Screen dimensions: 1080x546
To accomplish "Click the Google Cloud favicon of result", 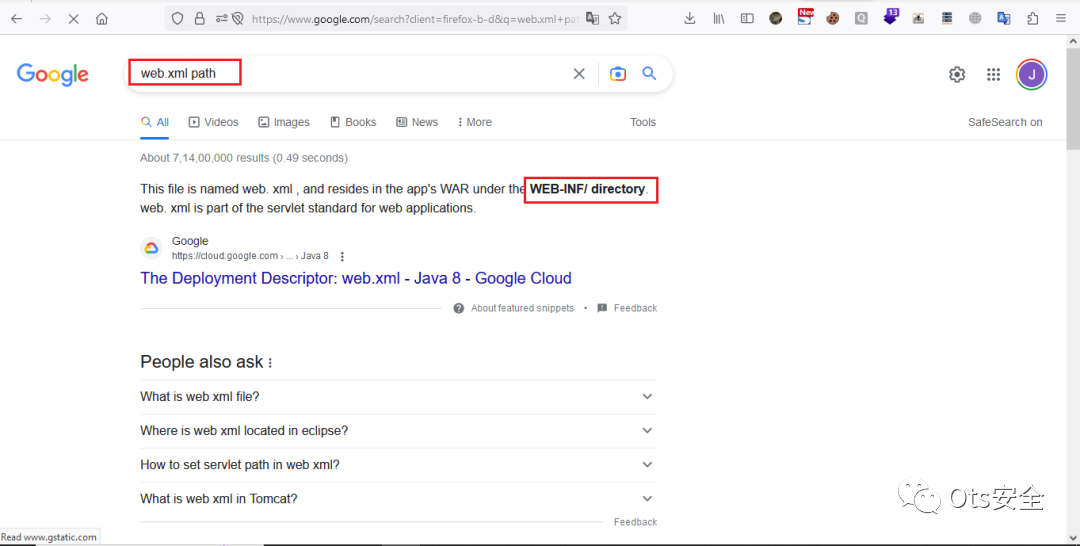I will (152, 248).
